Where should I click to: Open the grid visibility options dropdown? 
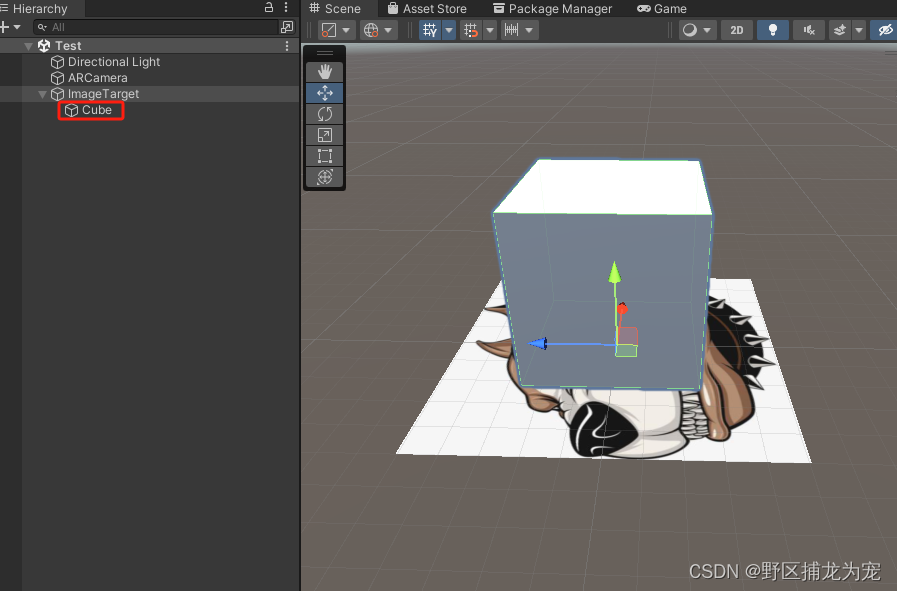pos(449,30)
